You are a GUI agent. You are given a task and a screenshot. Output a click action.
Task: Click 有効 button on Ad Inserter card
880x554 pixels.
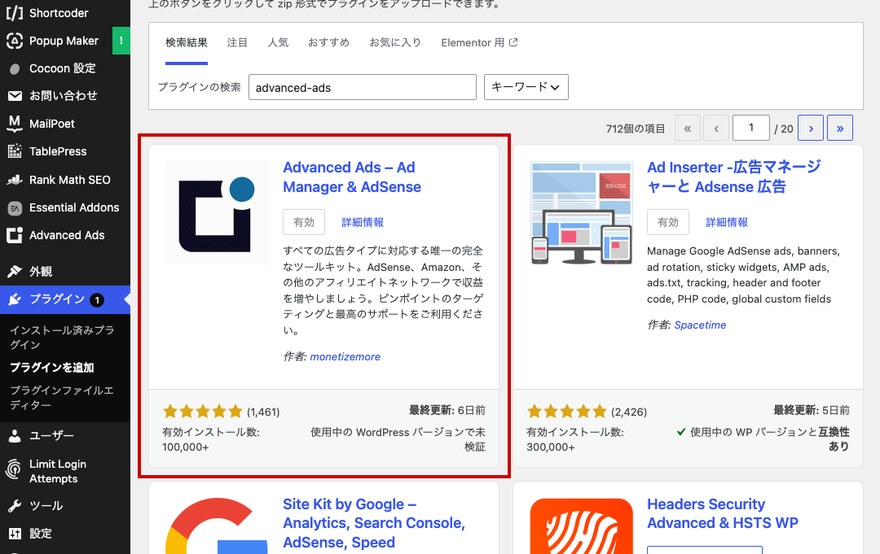point(668,222)
